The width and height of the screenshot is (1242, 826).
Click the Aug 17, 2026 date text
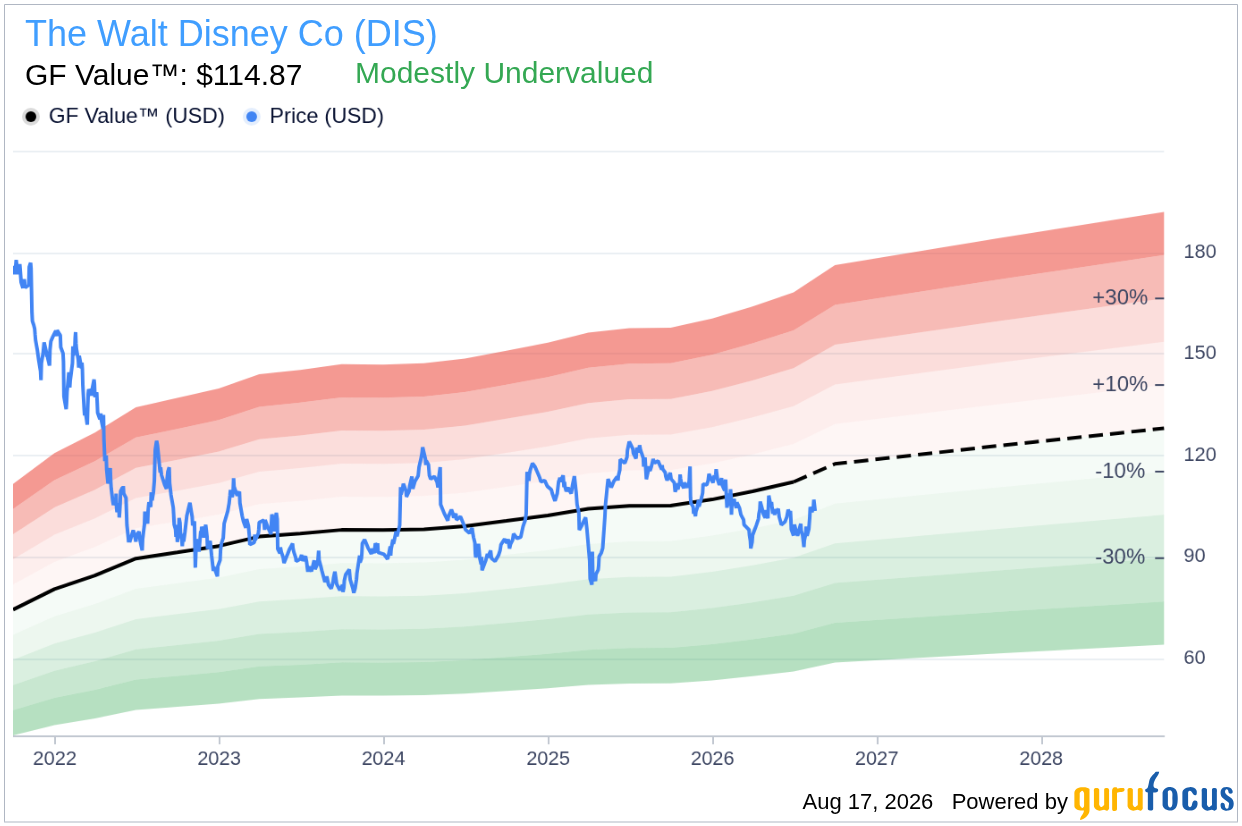867,802
